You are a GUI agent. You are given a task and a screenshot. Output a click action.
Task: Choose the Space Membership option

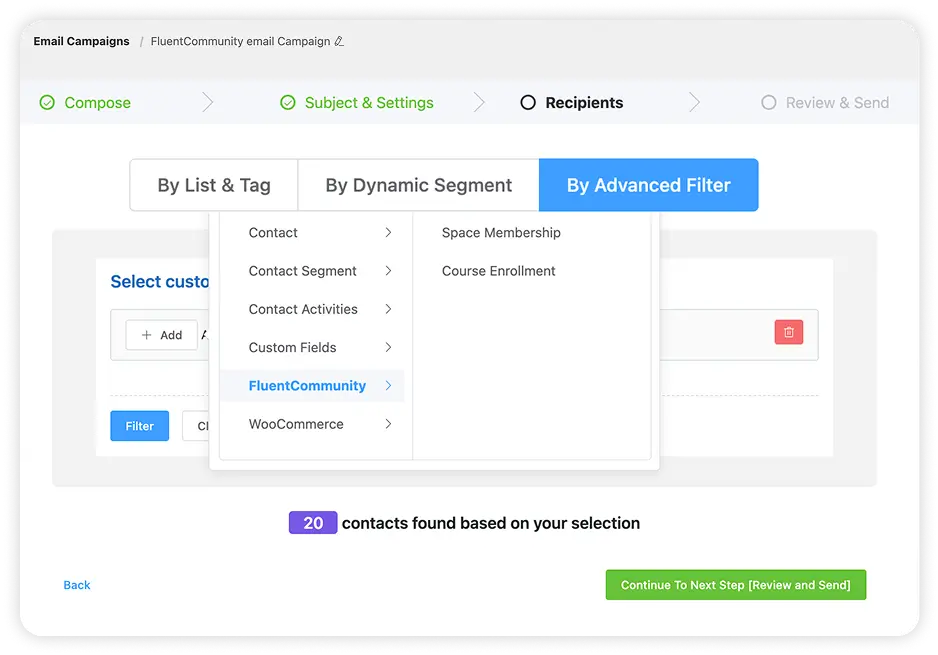501,233
